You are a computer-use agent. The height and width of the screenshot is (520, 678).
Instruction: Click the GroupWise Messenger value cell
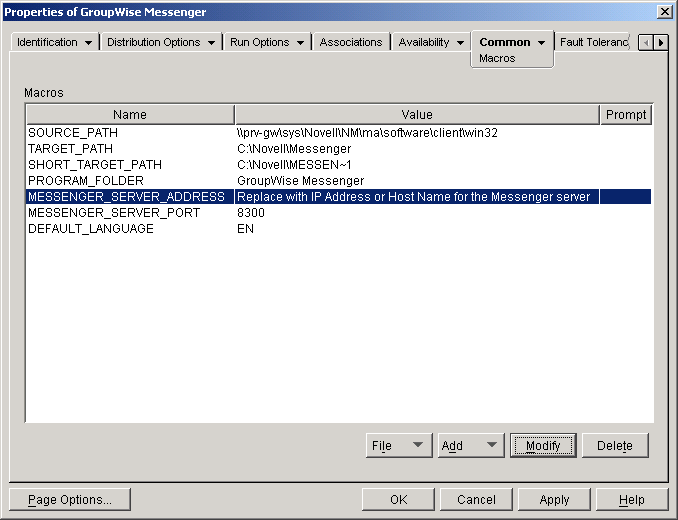[x=301, y=181]
